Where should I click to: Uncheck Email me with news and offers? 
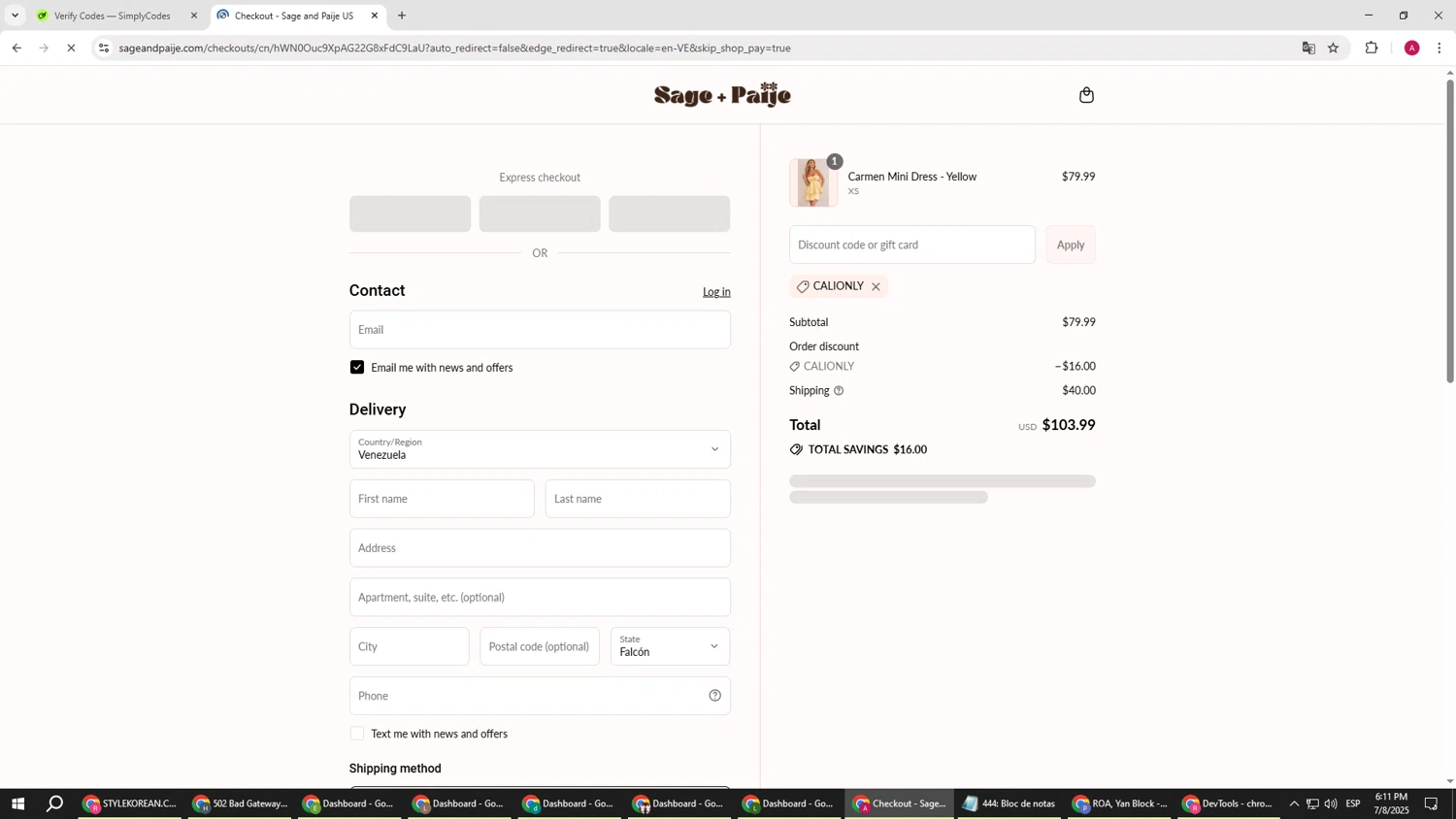tap(357, 368)
